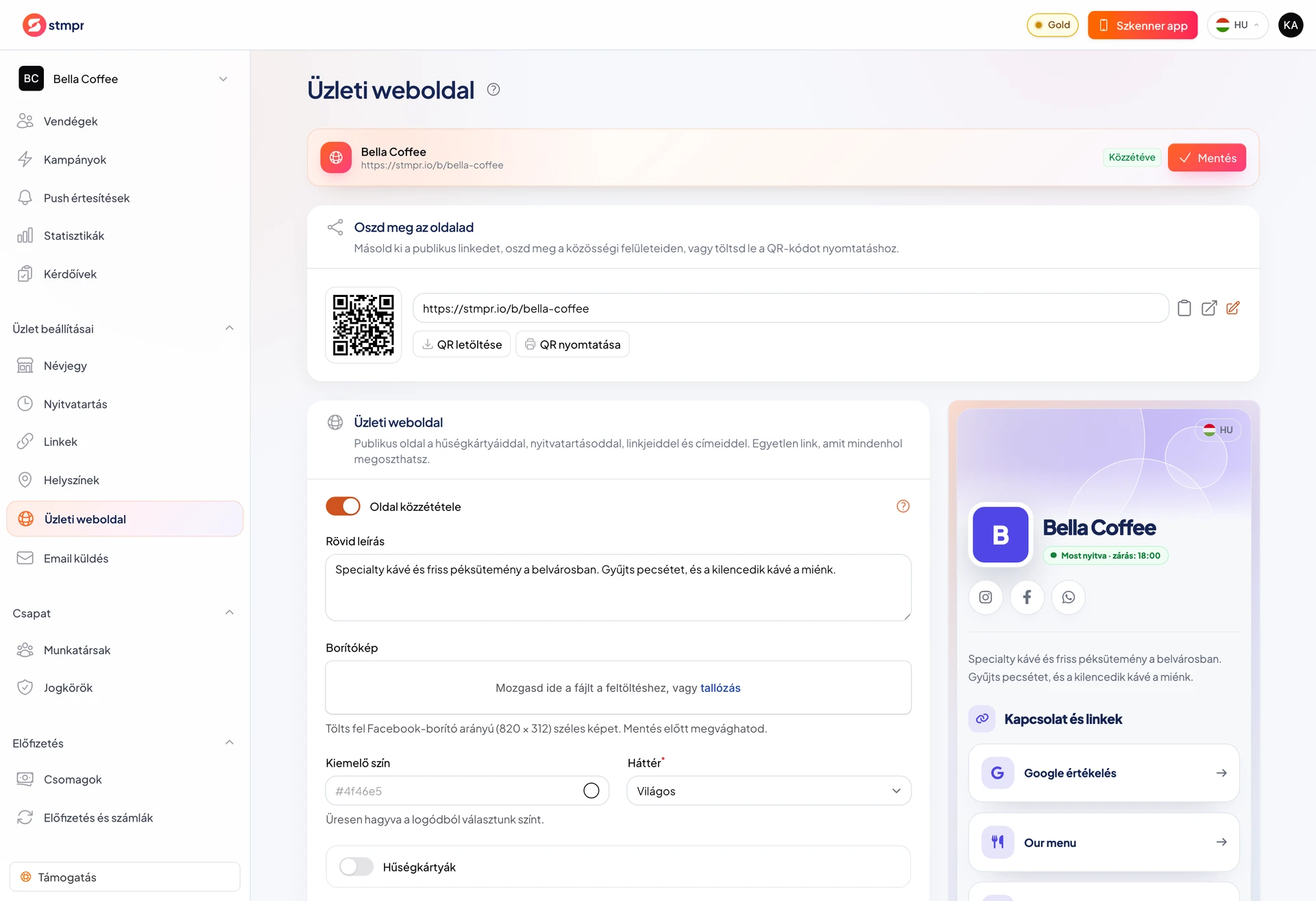Image resolution: width=1316 pixels, height=901 pixels.
Task: Edit the public URL with pencil icon
Action: click(x=1233, y=308)
